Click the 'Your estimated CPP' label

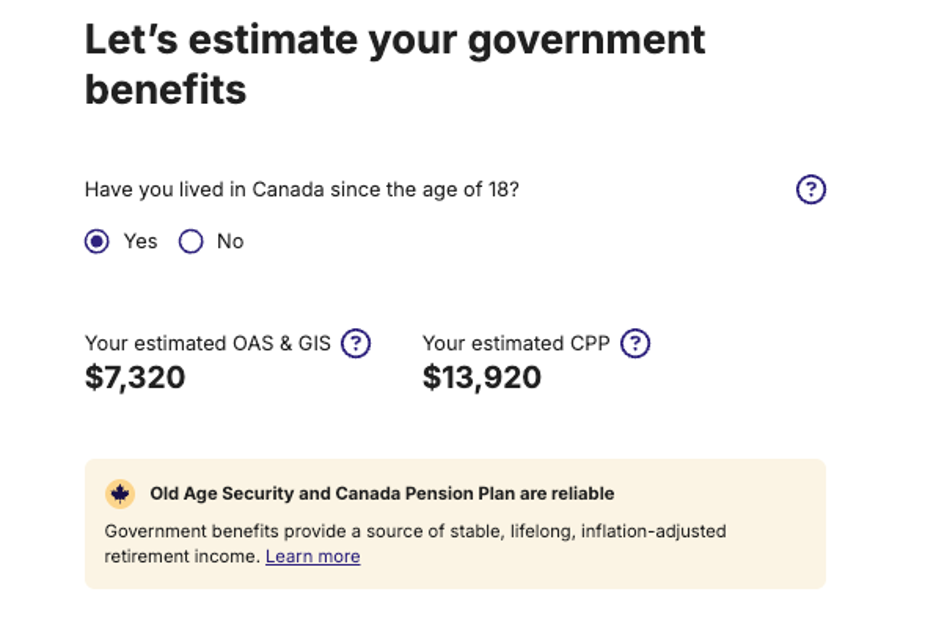tap(516, 343)
